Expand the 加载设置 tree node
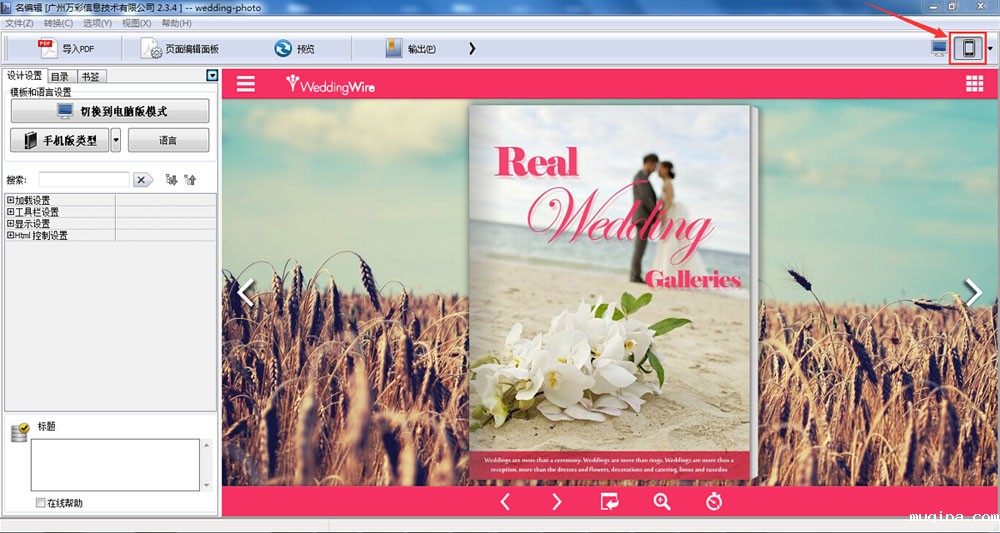1000x533 pixels. click(x=11, y=200)
